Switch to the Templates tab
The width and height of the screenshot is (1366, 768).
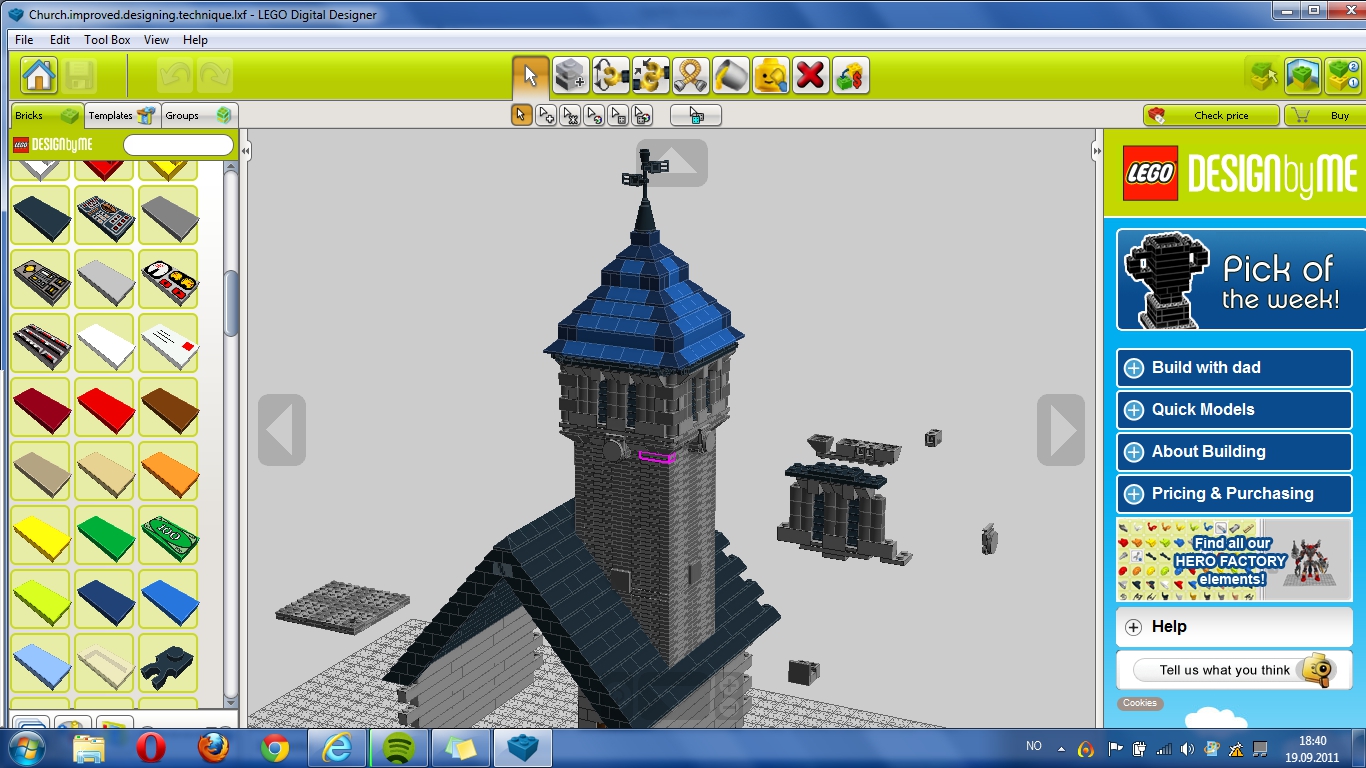tap(122, 115)
